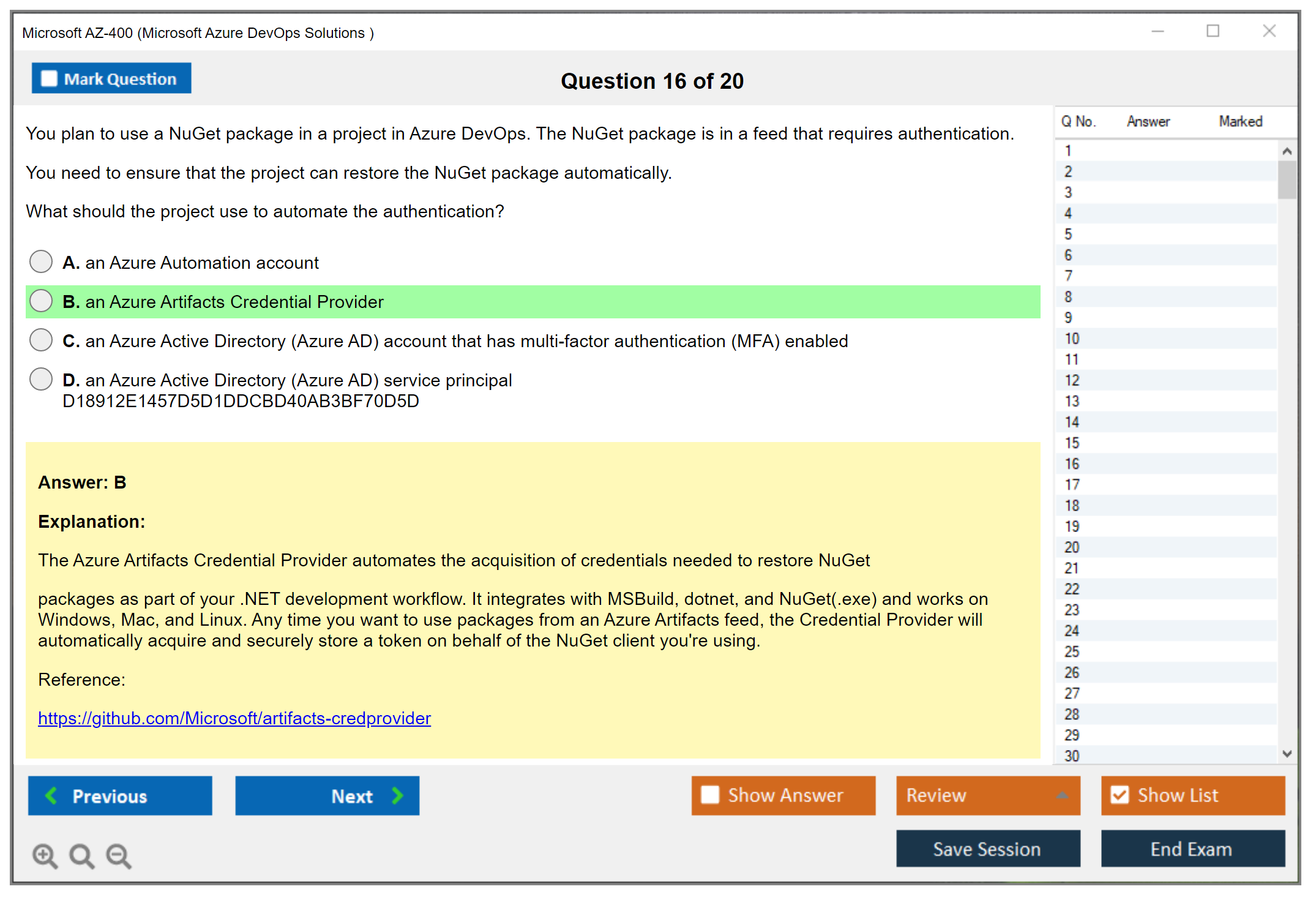This screenshot has width=1316, height=900.
Task: Maximize the exam window
Action: click(x=1213, y=31)
